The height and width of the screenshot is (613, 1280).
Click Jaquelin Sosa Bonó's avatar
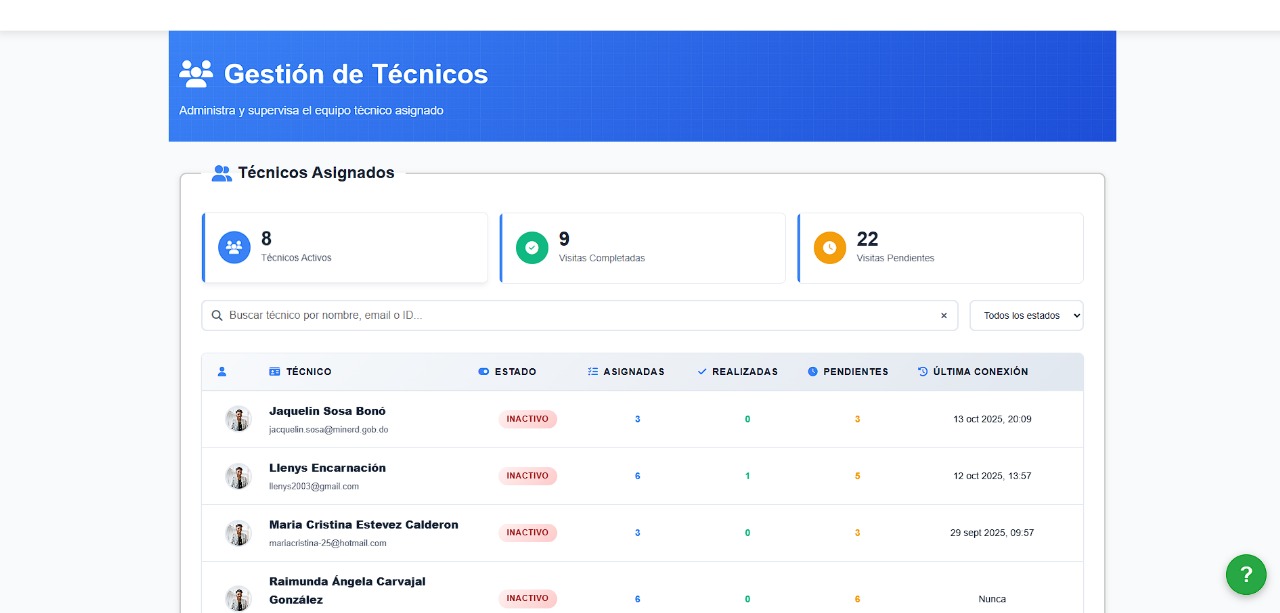(x=238, y=419)
